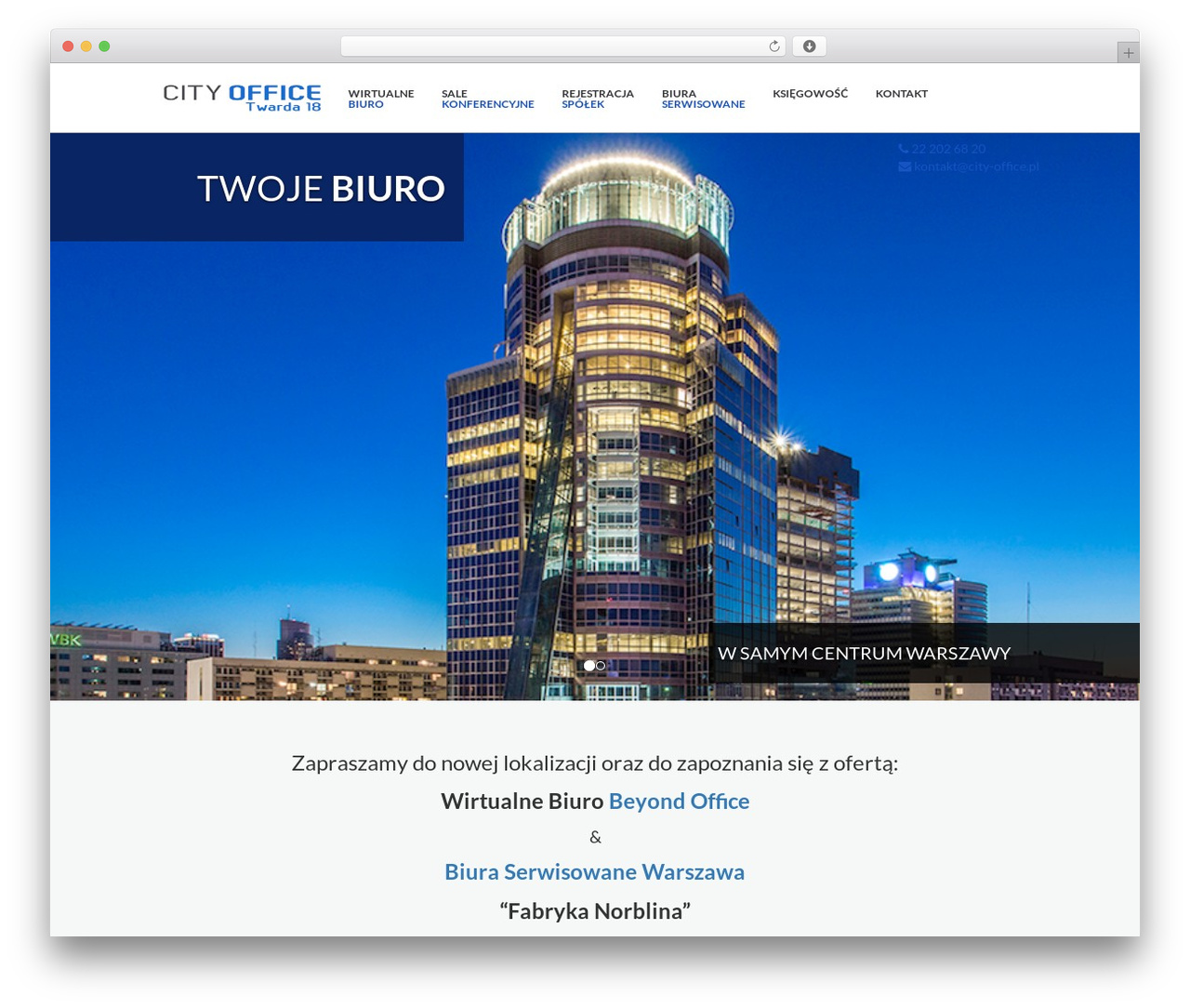
Task: Click the phone icon next to 22 202 68 20
Action: [903, 149]
